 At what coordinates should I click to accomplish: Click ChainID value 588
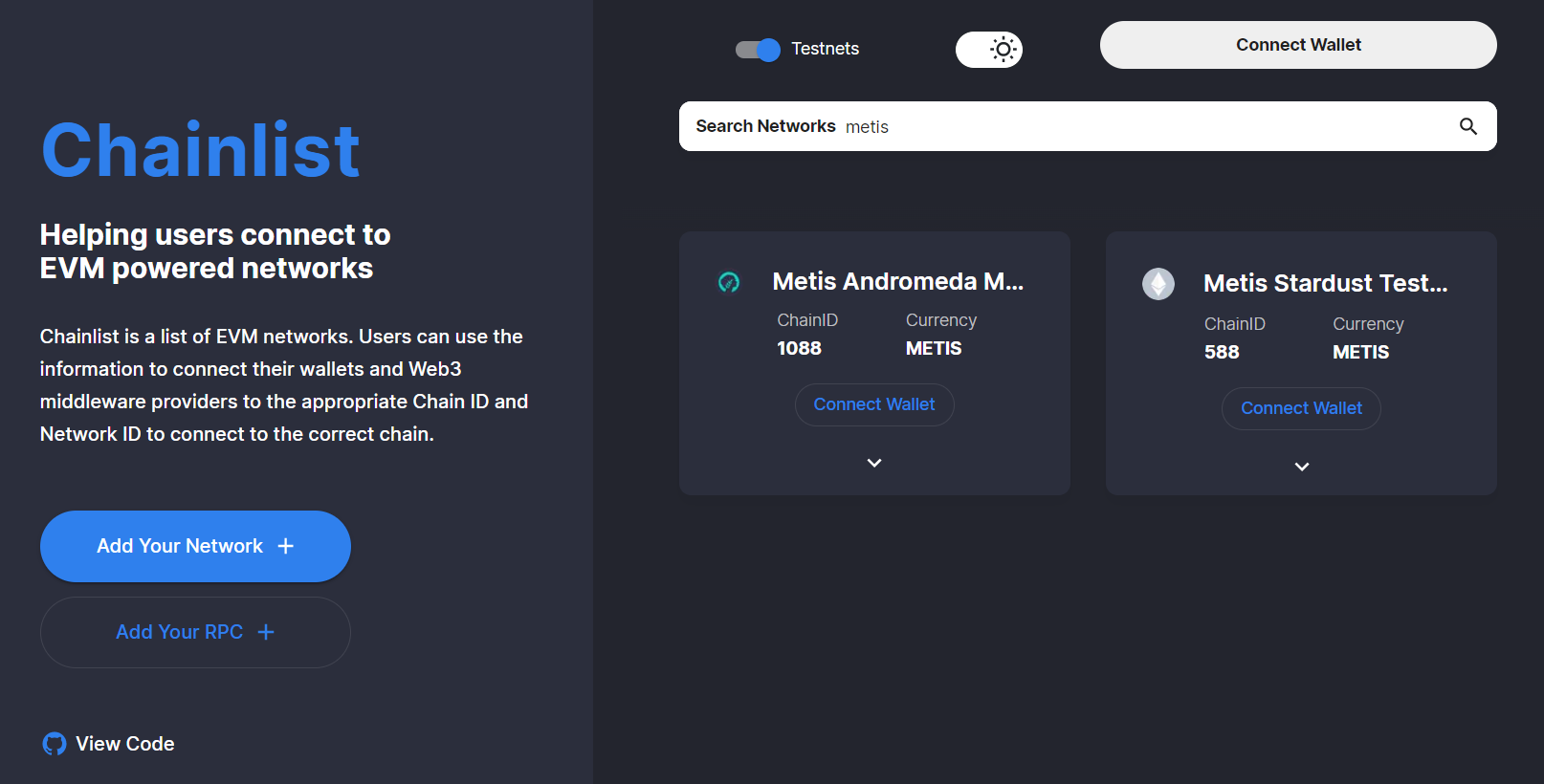[1222, 352]
